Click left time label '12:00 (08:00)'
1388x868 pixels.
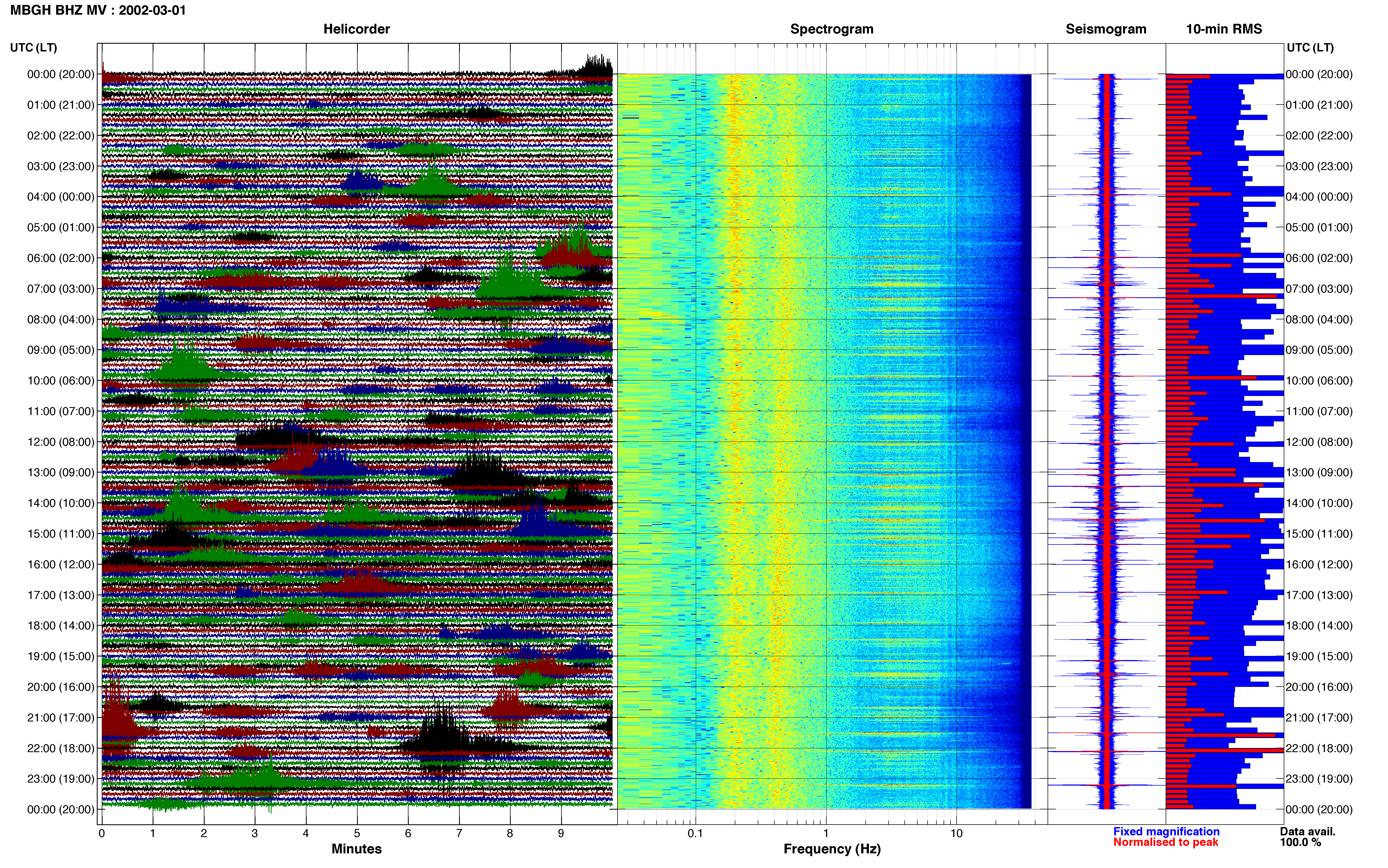(x=61, y=442)
